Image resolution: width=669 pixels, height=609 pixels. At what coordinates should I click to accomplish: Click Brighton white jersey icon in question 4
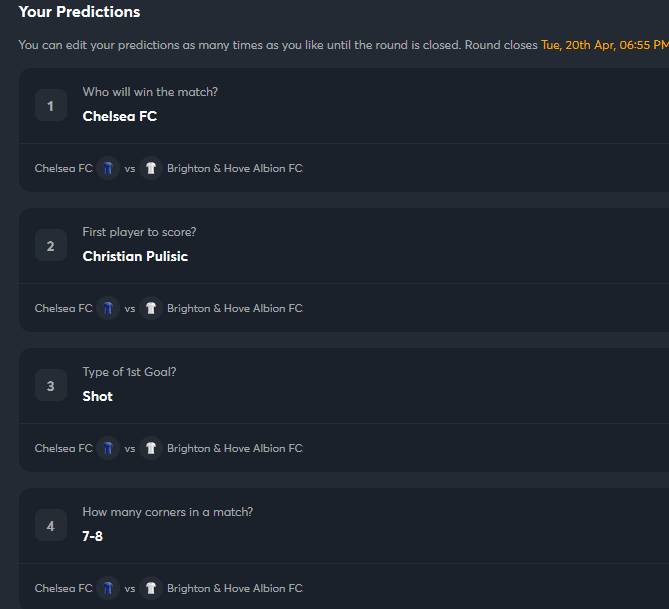tap(151, 588)
